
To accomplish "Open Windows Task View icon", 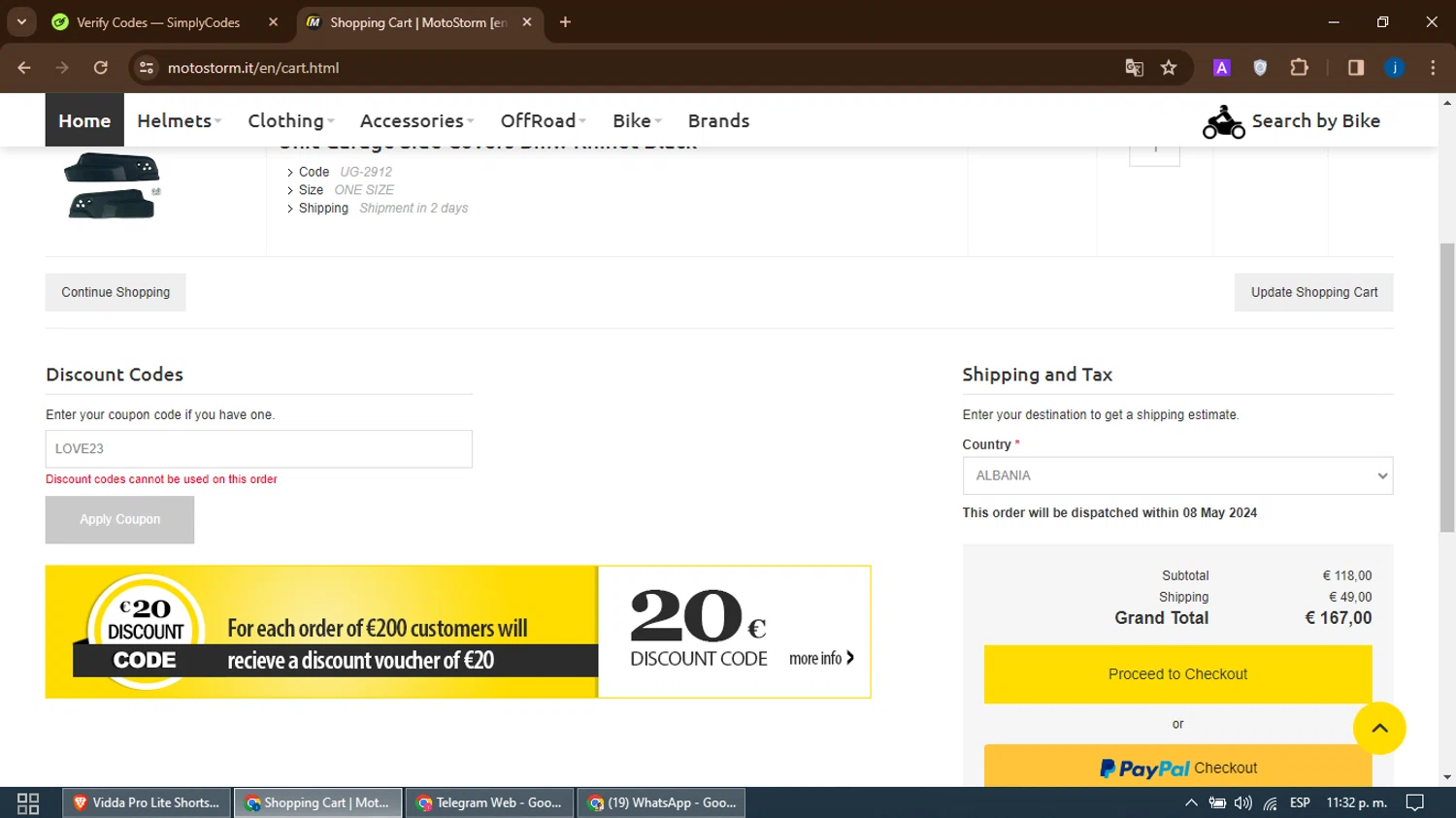I will (x=28, y=803).
